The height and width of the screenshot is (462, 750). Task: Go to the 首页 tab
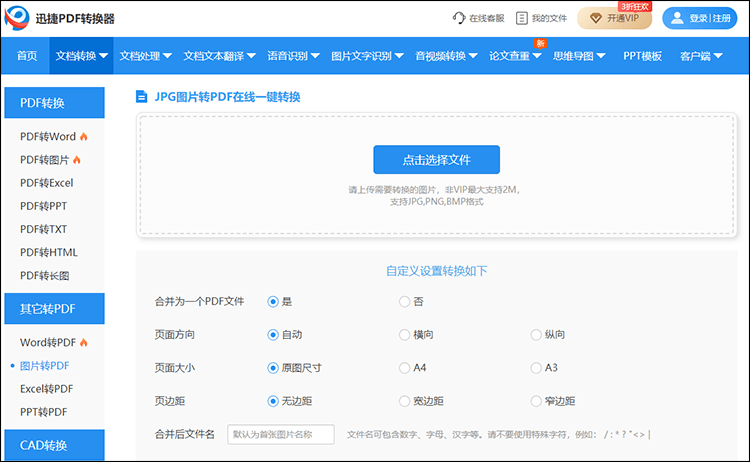(27, 56)
